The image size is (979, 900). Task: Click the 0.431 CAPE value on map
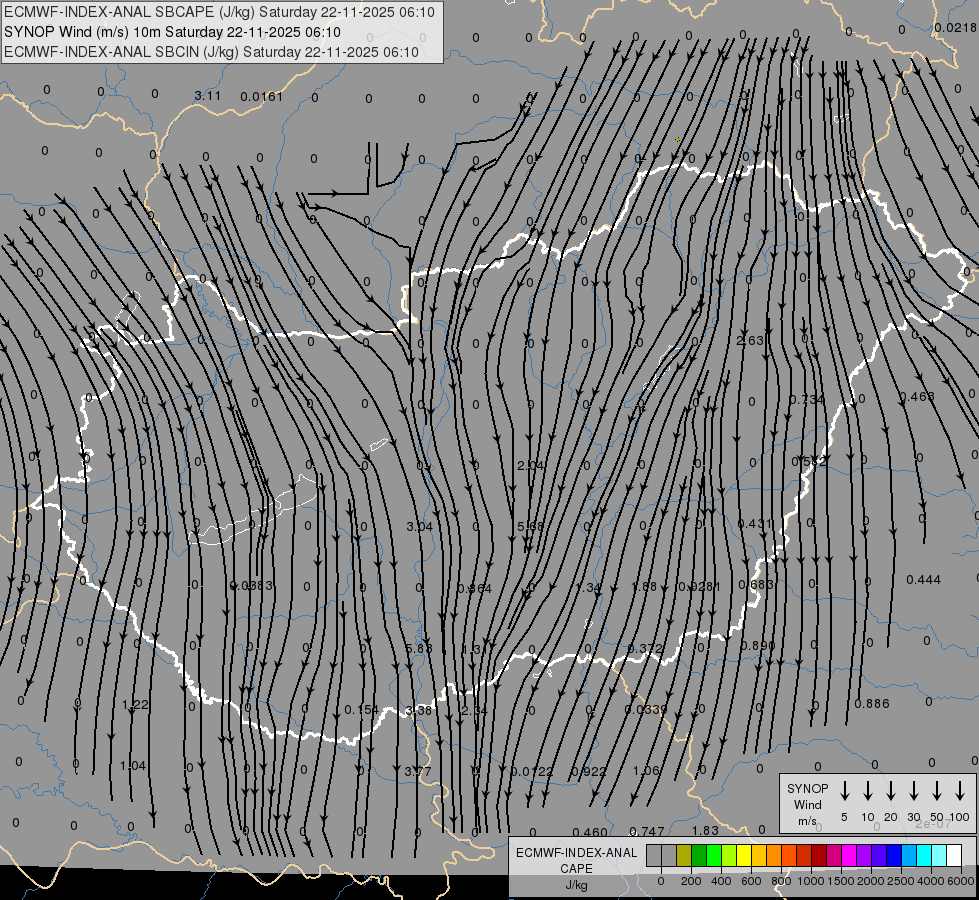755,523
